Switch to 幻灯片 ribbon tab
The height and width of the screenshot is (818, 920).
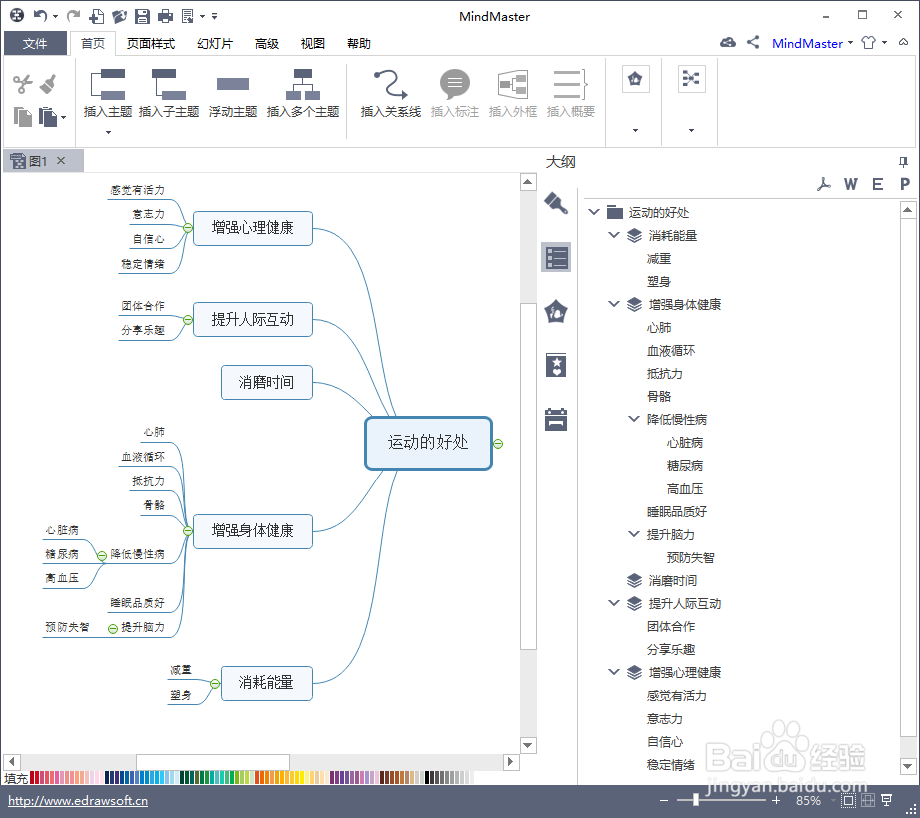click(215, 43)
